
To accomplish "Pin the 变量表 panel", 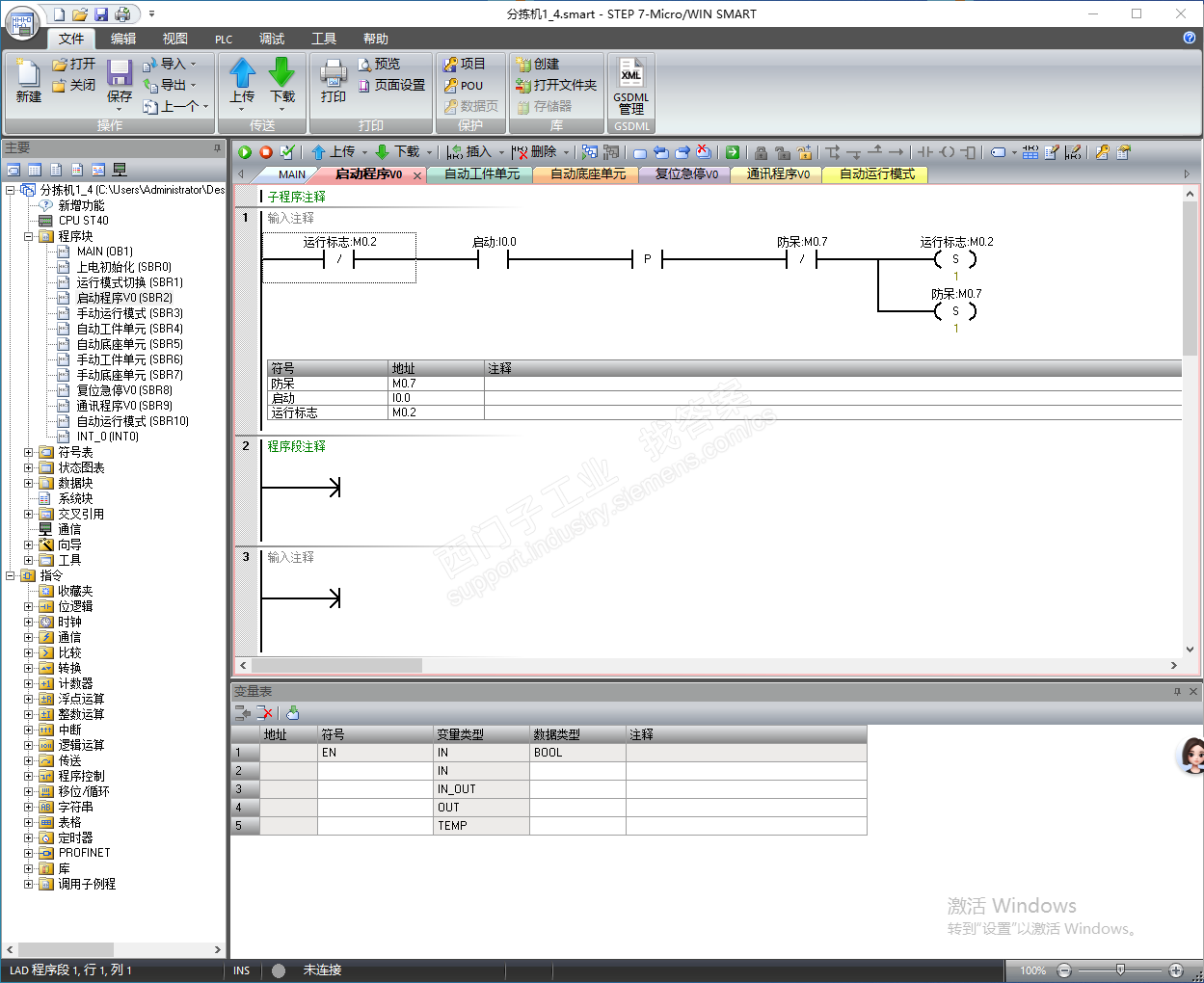I will coord(1177,692).
